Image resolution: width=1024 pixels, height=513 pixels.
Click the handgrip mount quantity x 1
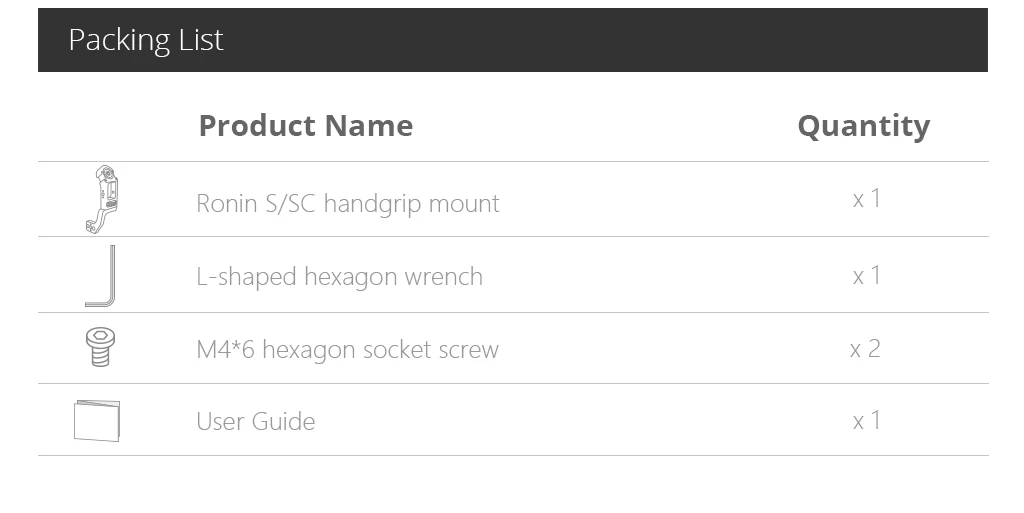tap(867, 198)
